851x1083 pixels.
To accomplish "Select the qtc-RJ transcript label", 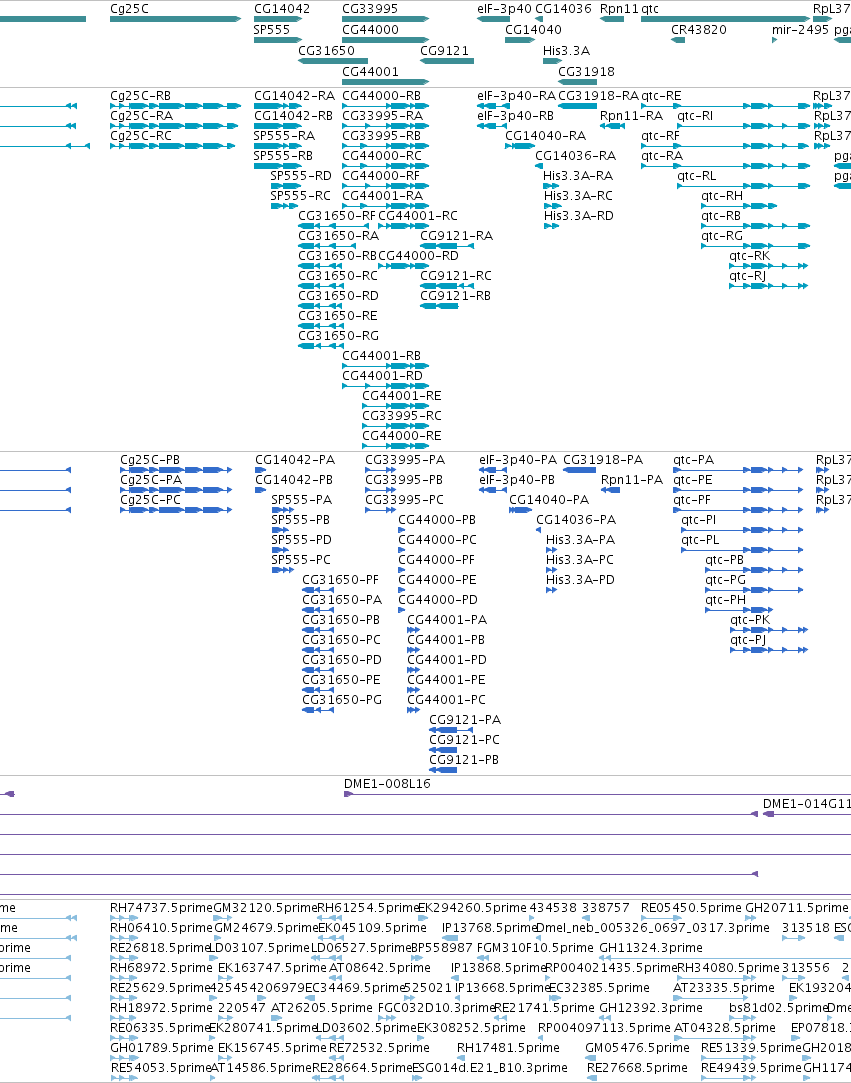I will tap(747, 276).
